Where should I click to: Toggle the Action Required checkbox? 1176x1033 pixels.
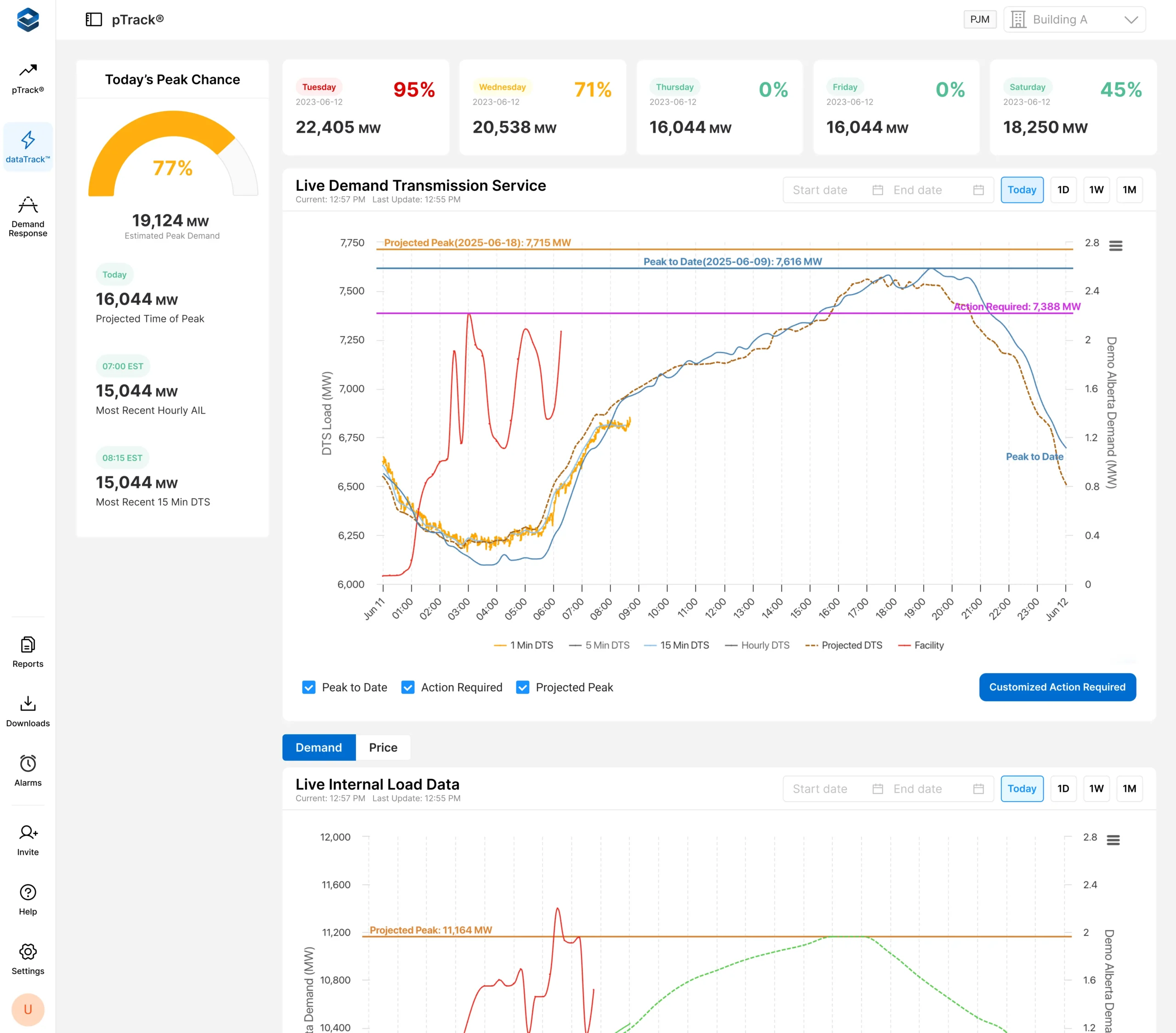(x=408, y=687)
